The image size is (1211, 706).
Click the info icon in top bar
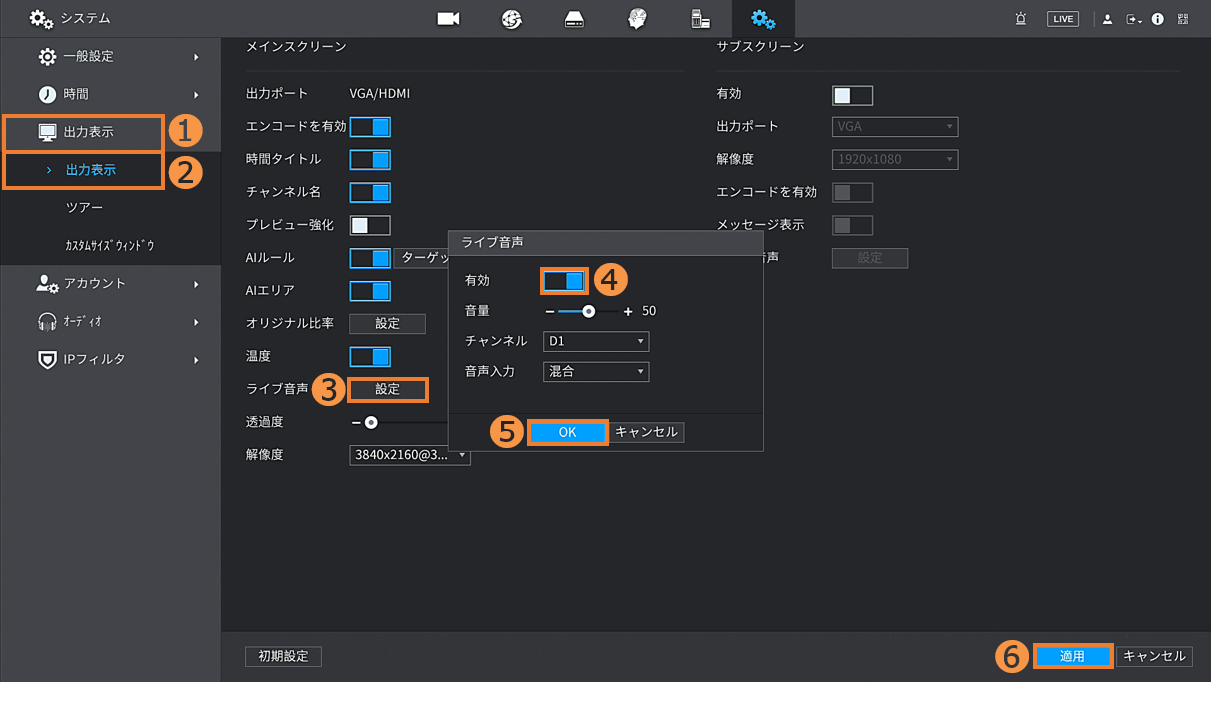1158,19
